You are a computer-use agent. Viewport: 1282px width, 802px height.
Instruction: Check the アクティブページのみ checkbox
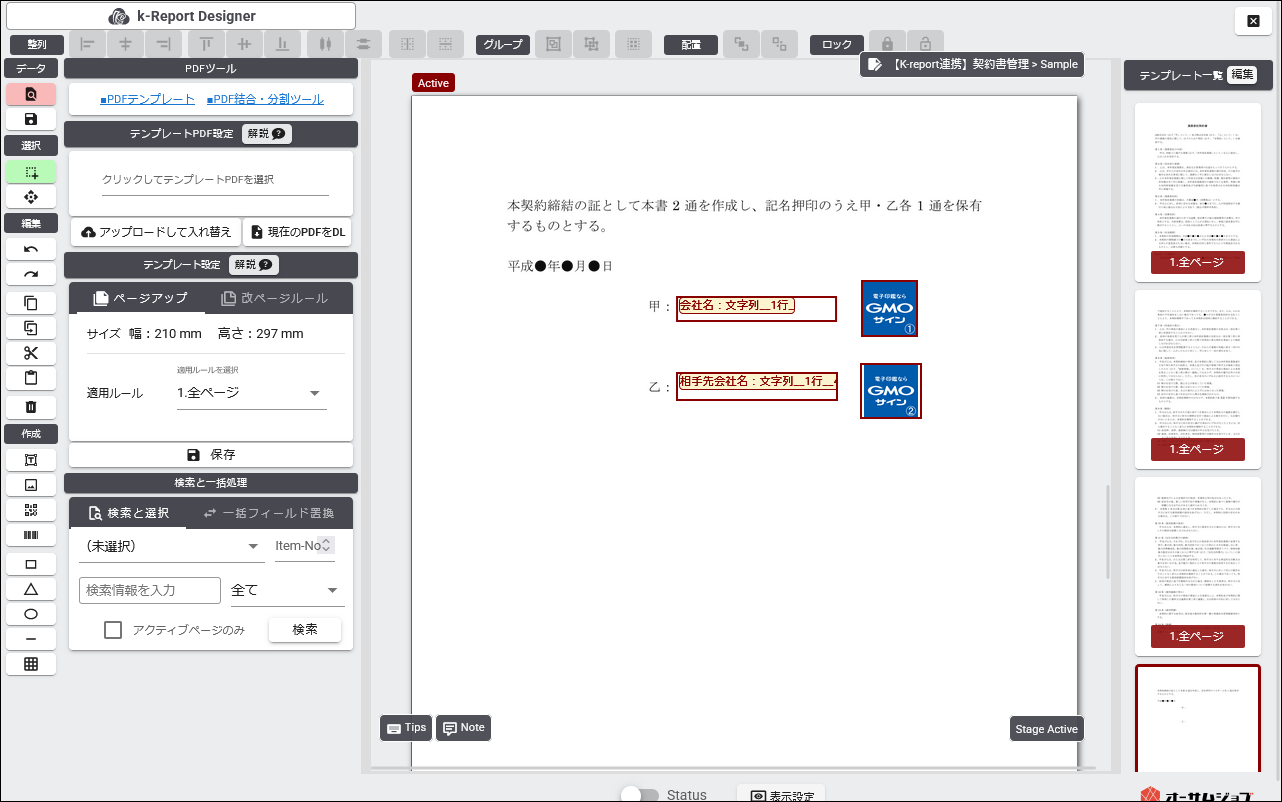coord(114,630)
